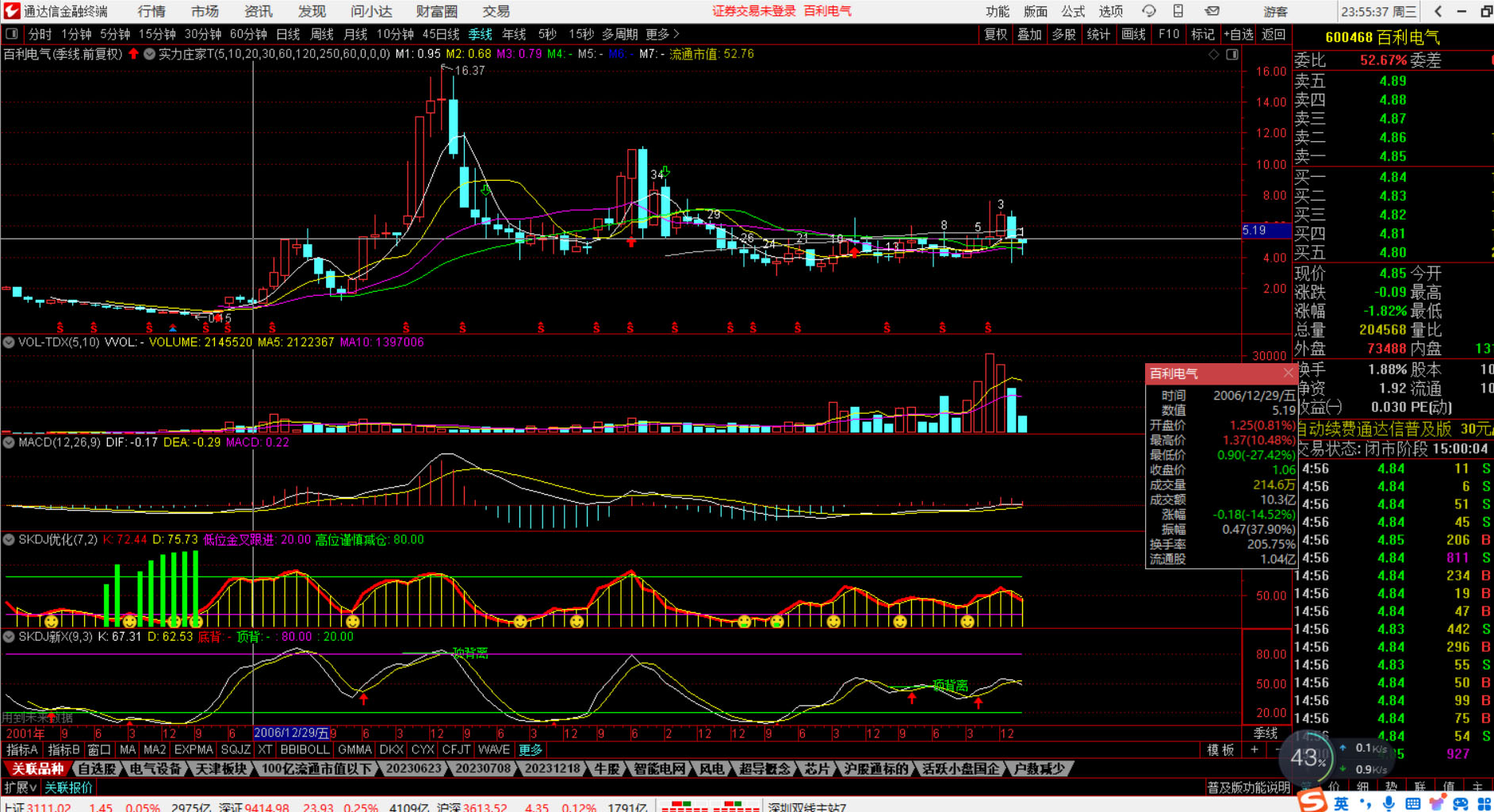Screen dimensions: 1494x812
Task: Toggle the right info panel icon
Action: (x=1232, y=55)
